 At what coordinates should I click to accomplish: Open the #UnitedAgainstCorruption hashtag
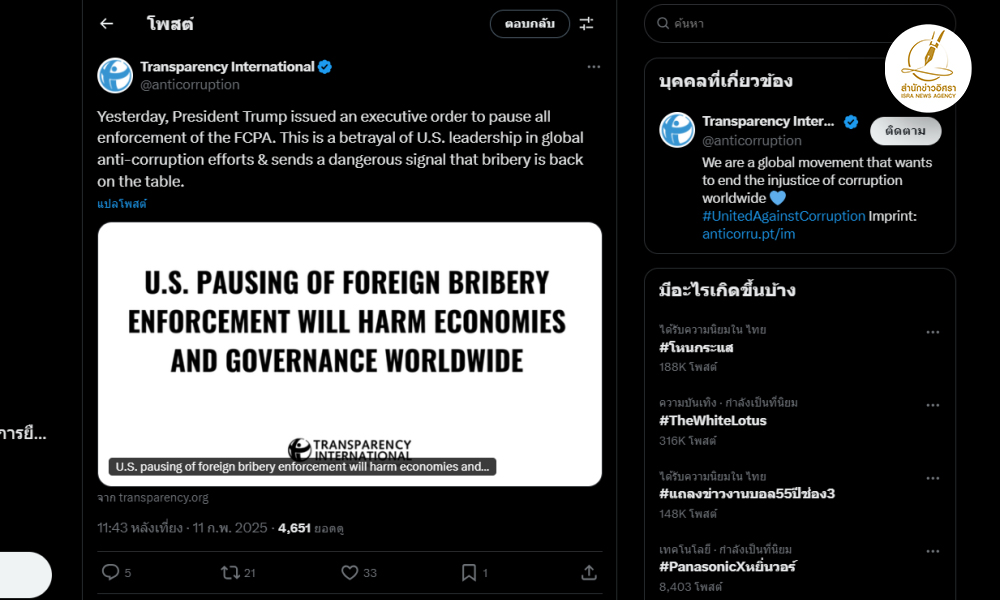coord(783,216)
